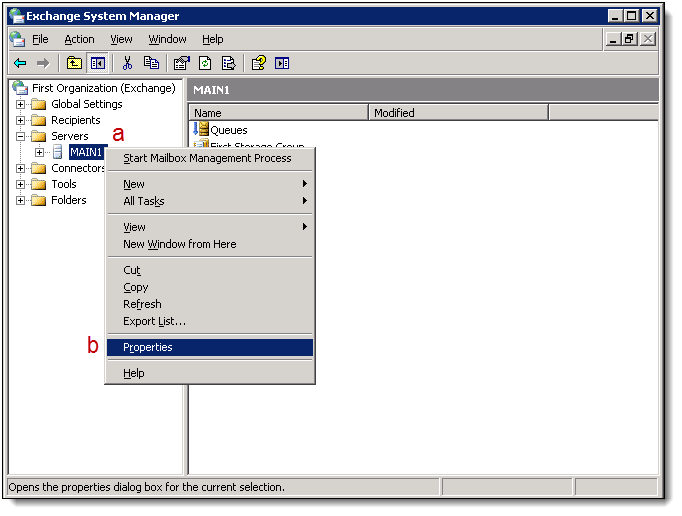Open the Help menu in menu bar

(213, 39)
